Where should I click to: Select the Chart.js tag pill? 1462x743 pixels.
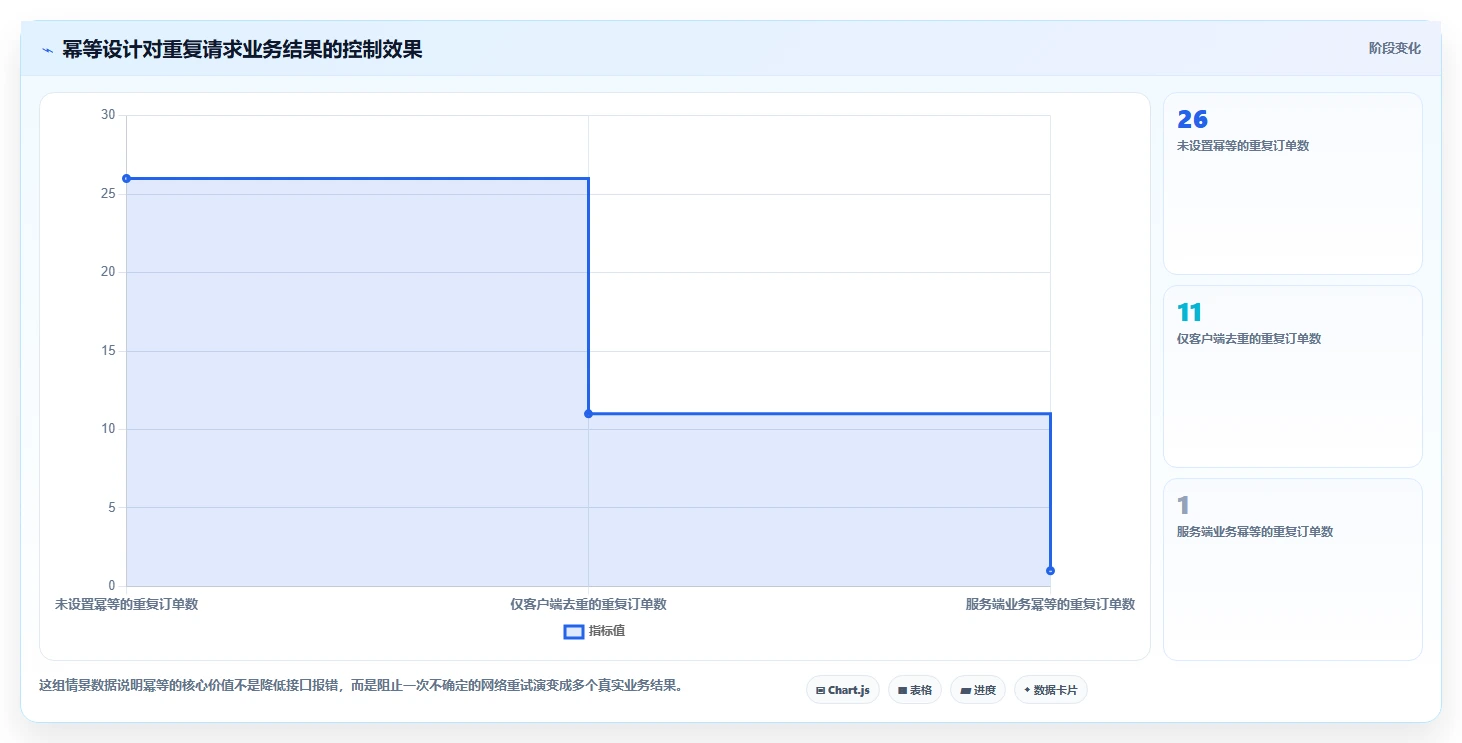[843, 690]
